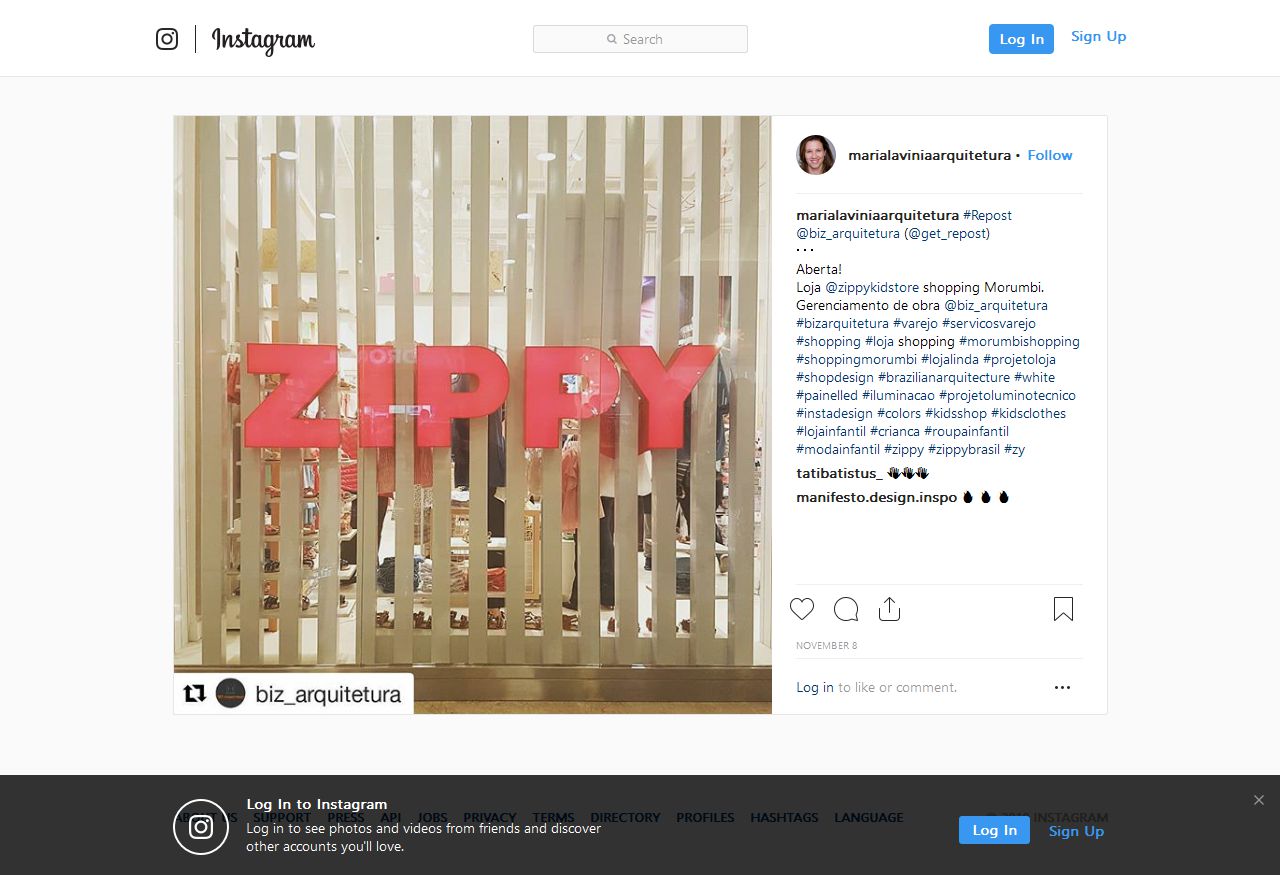Click the ZIPPY storefront photo

tap(473, 415)
